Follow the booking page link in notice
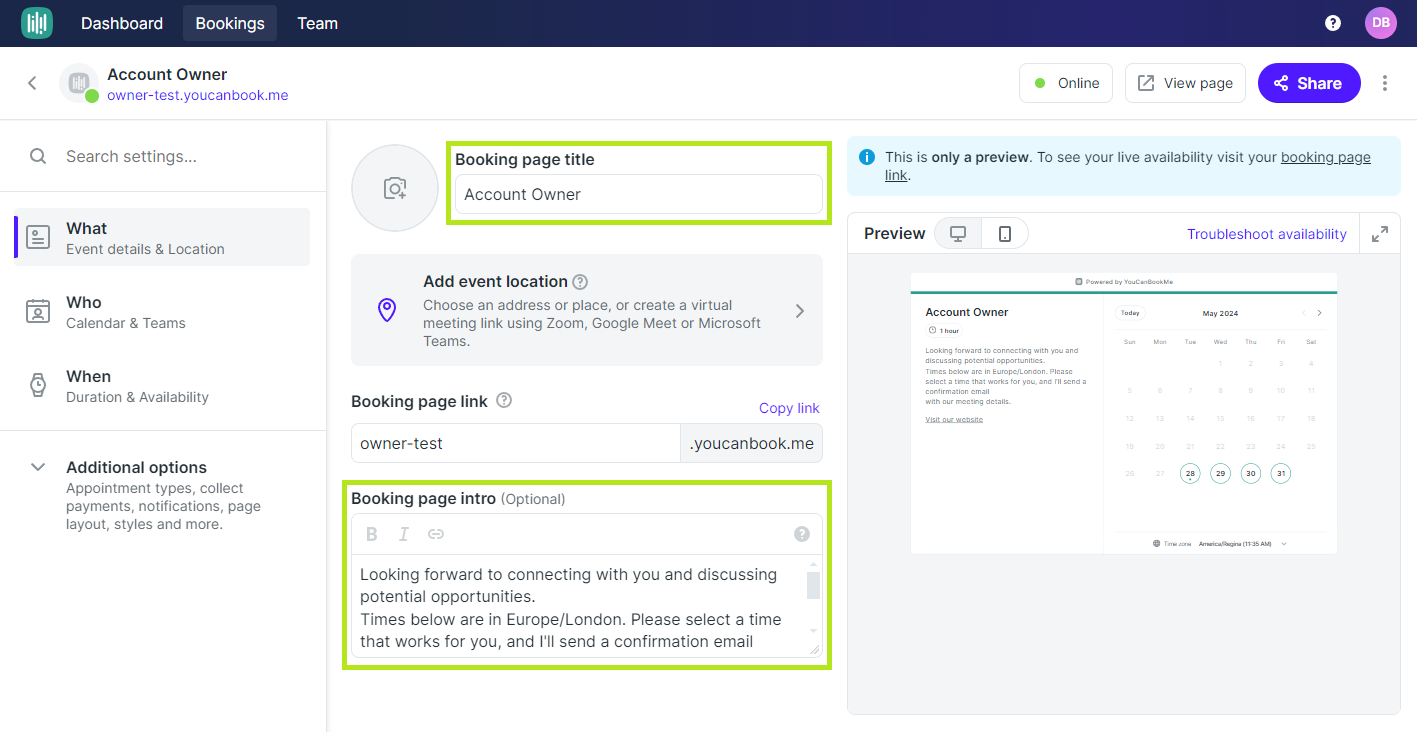1417x732 pixels. tap(1326, 157)
